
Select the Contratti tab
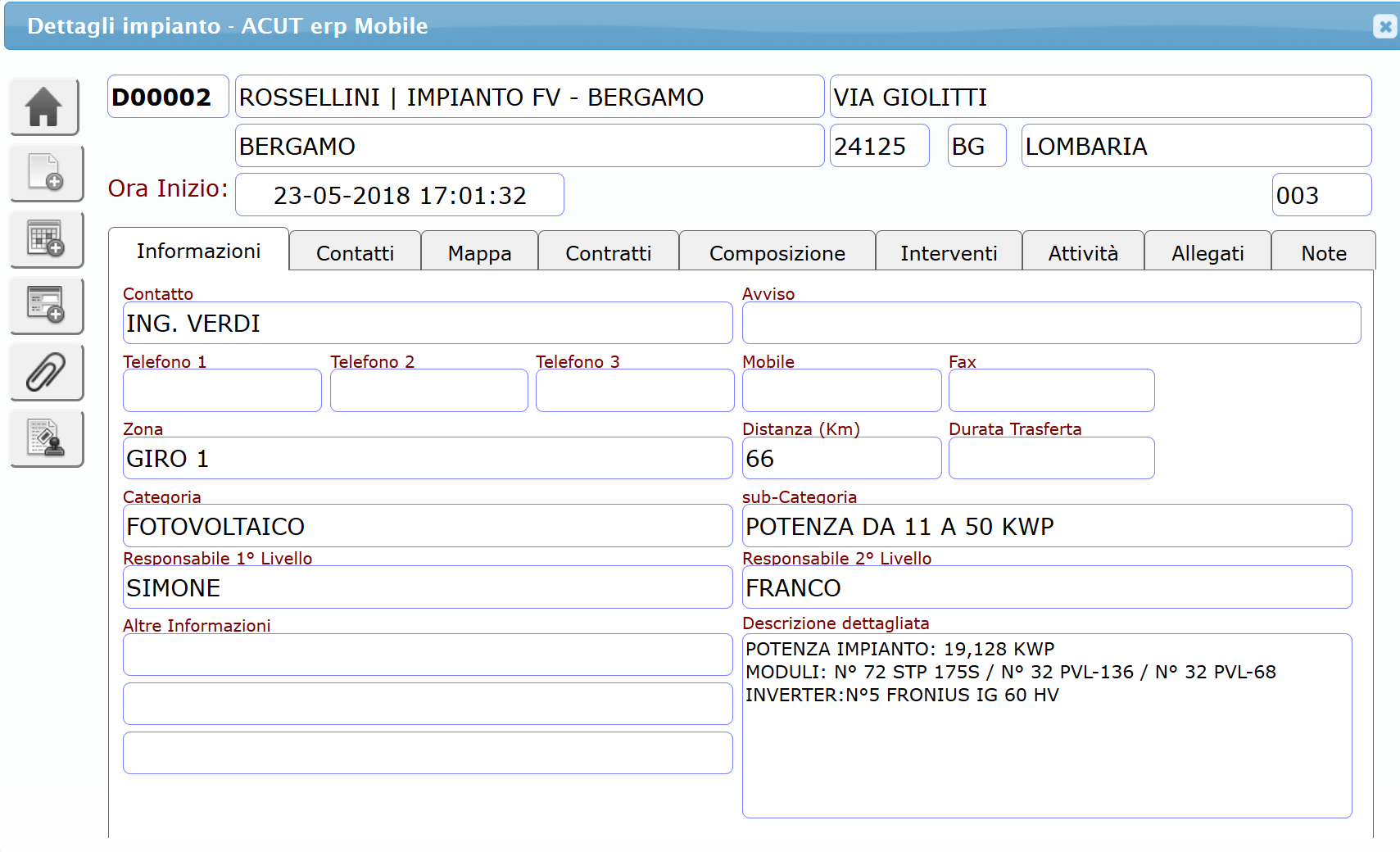[608, 253]
